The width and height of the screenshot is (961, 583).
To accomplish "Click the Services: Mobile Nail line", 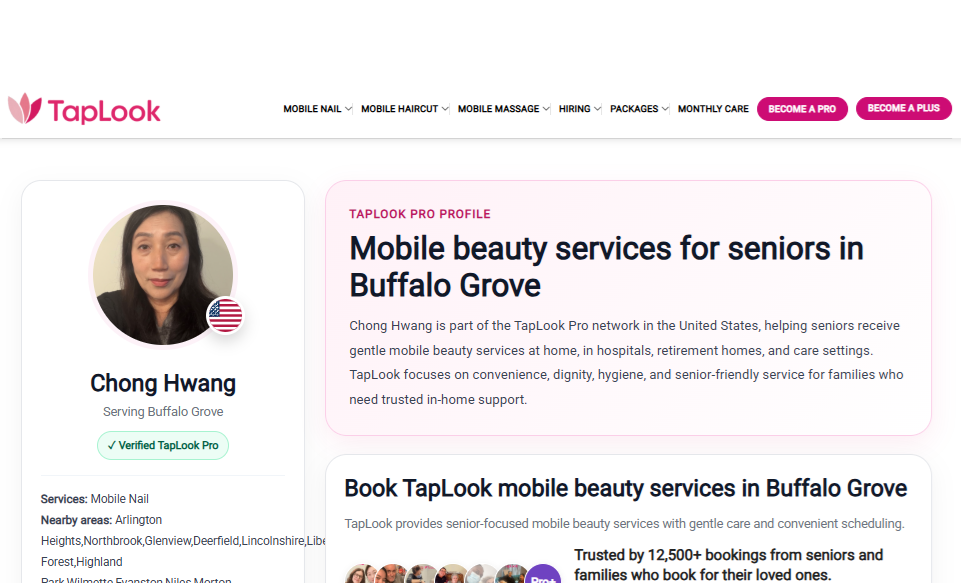I will pos(95,499).
